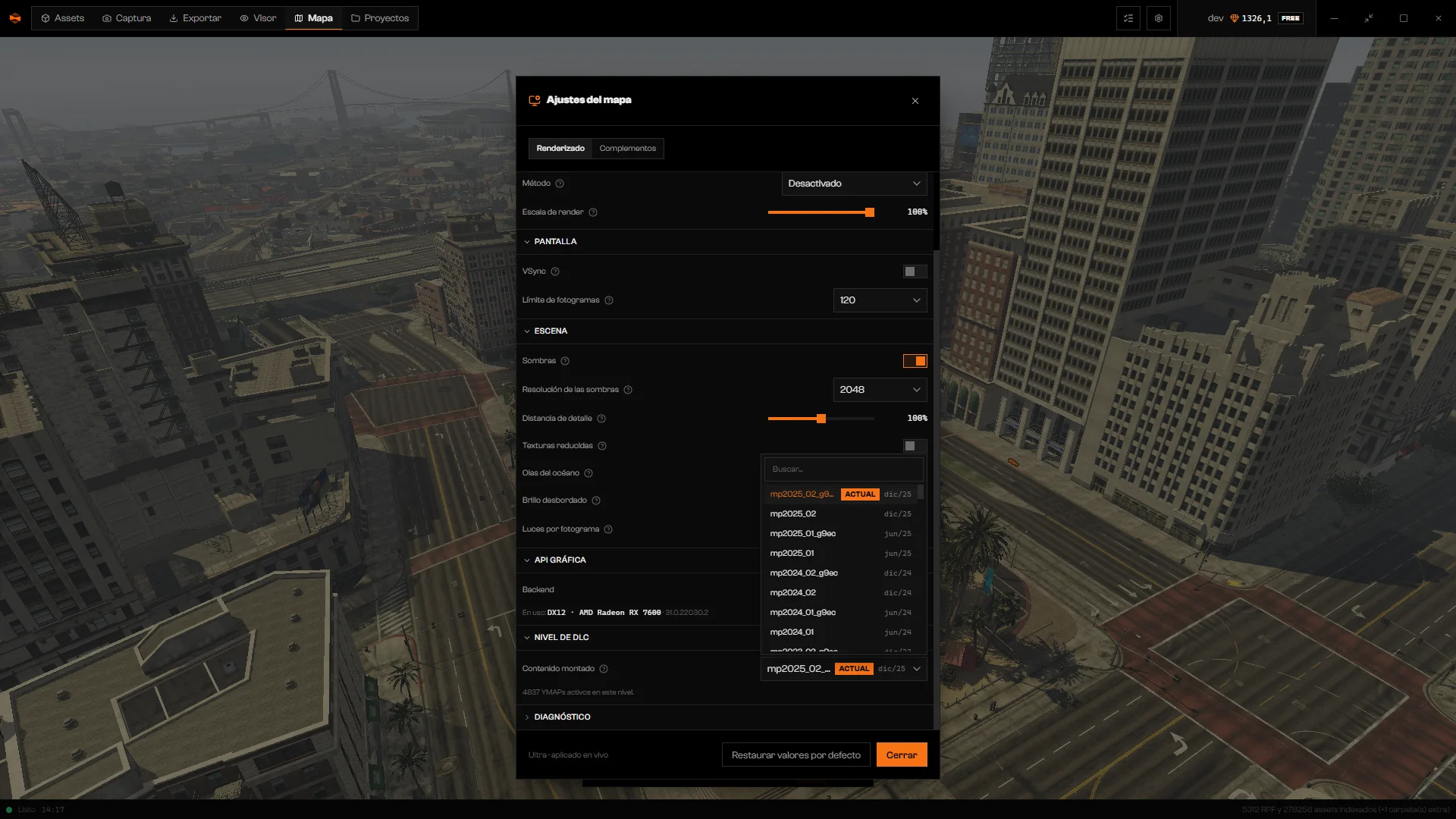Viewport: 1456px width, 819px height.
Task: Open the Límite de fotogramas dropdown
Action: point(880,300)
